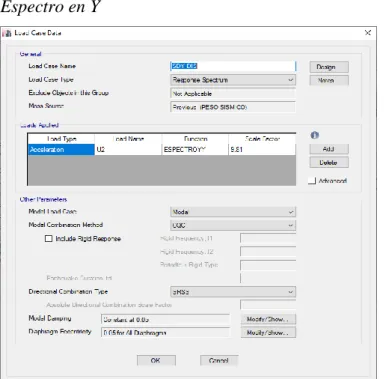Click the Load Name column header
Image resolution: width=386 pixels, height=379 pixels.
pos(128,139)
